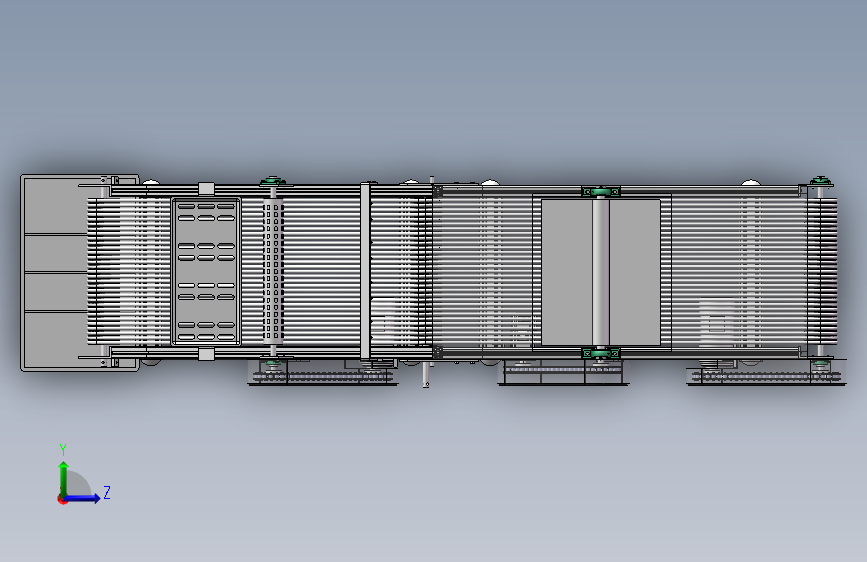The height and width of the screenshot is (562, 867).
Task: Pick the small square block on the upper left rail
Action: click(206, 189)
